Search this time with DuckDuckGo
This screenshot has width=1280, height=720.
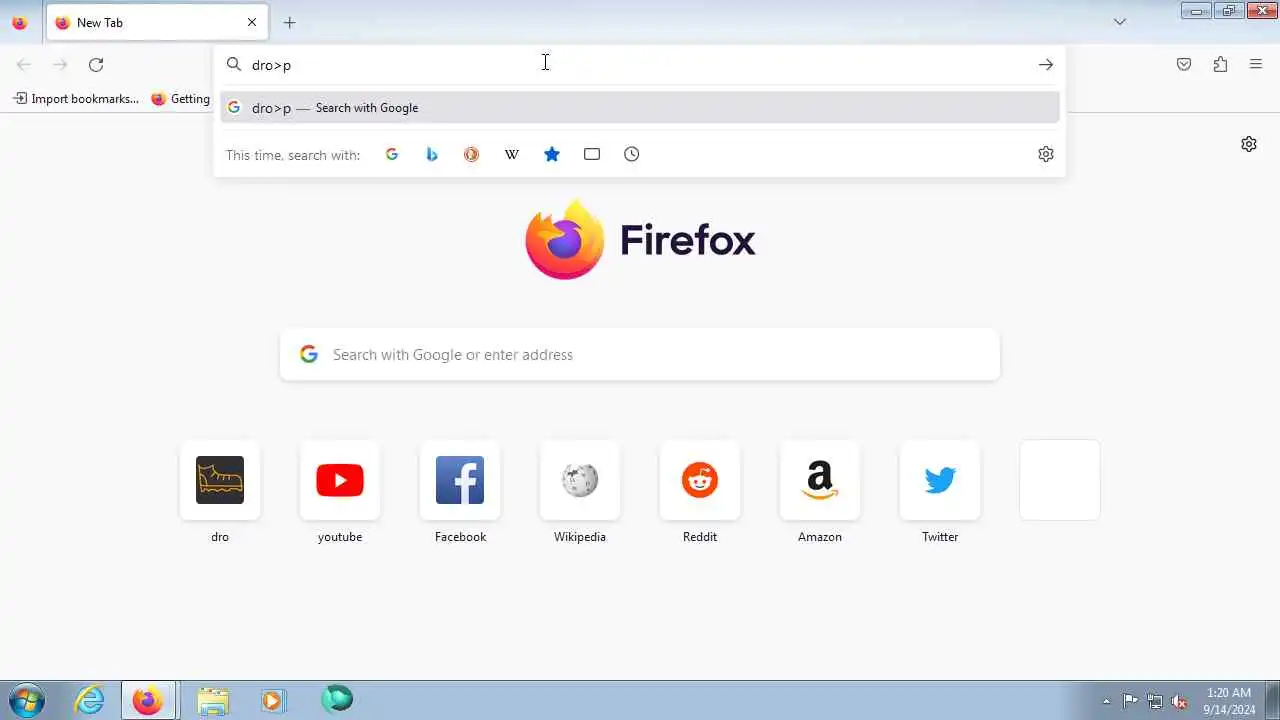pos(472,154)
